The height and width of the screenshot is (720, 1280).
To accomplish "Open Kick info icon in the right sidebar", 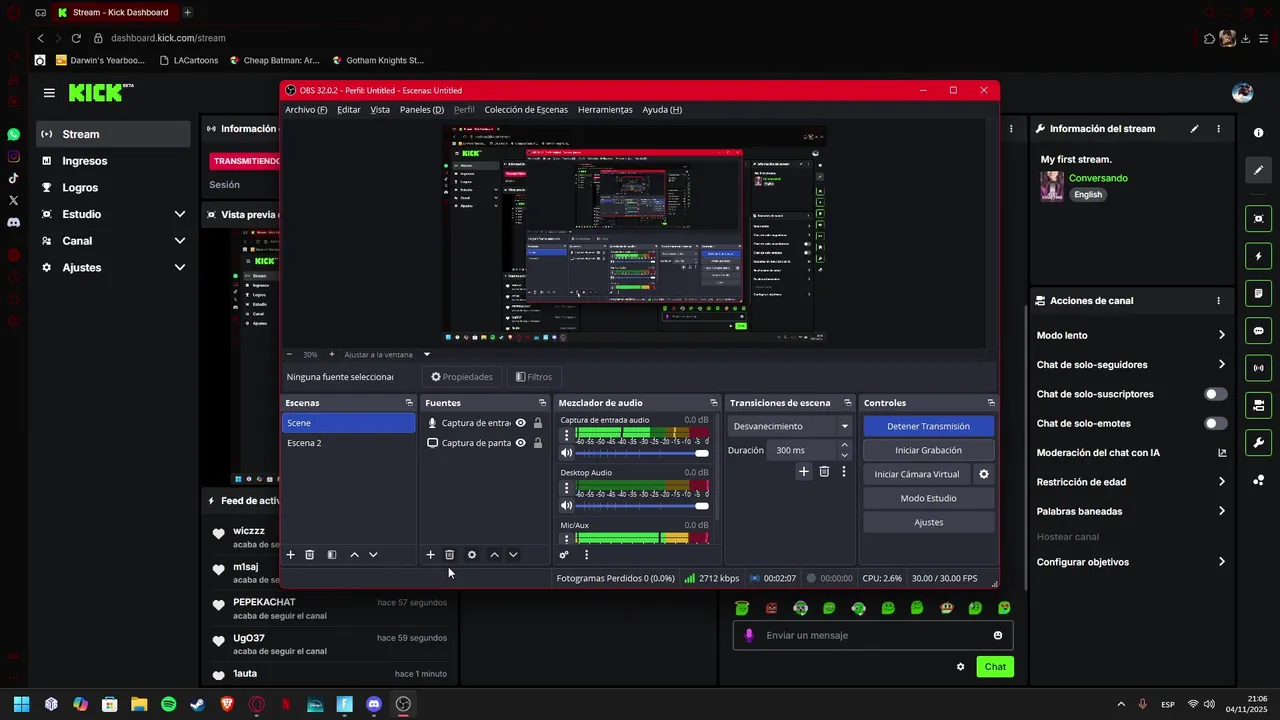I will 1258,133.
